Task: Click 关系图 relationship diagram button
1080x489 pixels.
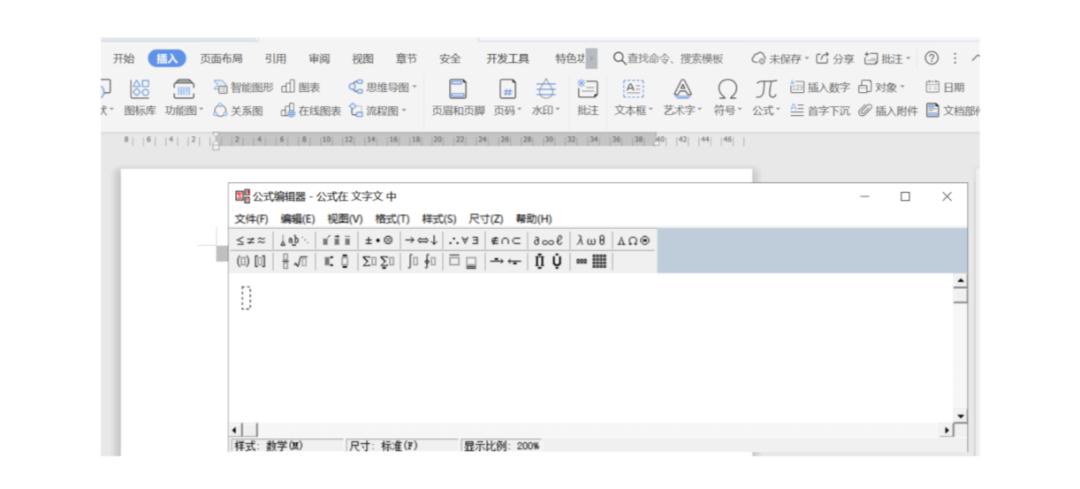Action: point(238,110)
